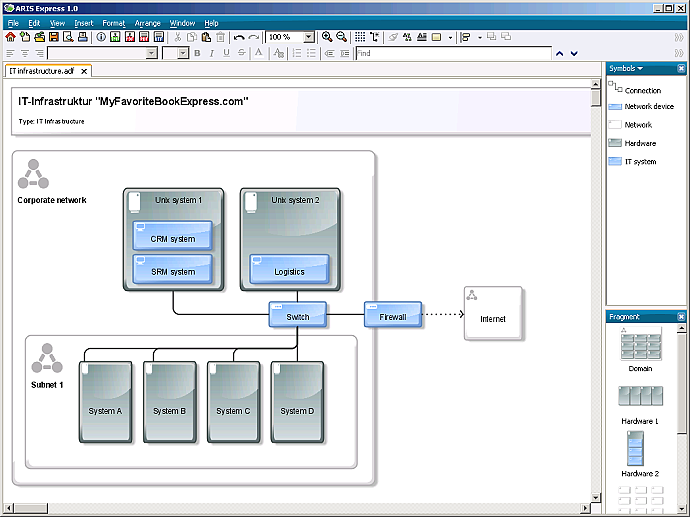Click inside the Find search field
This screenshot has height=517, width=690.
454,53
